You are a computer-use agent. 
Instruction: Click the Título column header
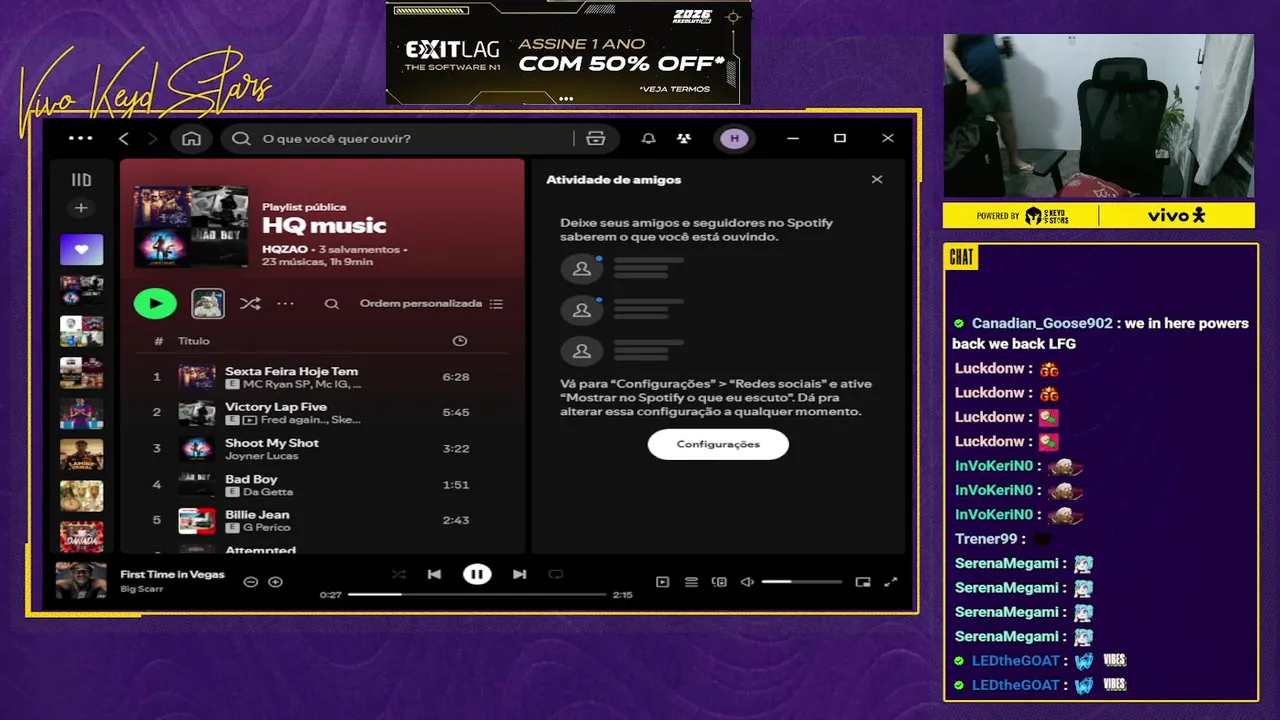point(194,341)
